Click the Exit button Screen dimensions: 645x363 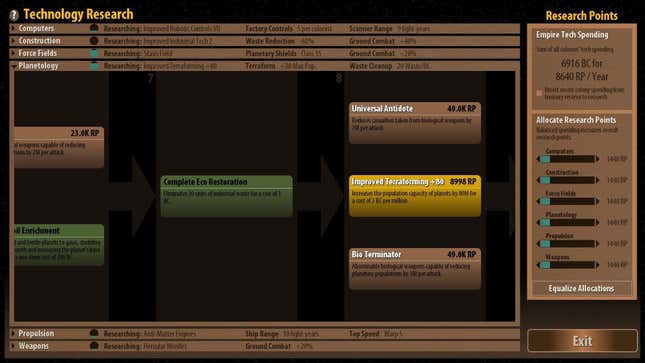582,341
